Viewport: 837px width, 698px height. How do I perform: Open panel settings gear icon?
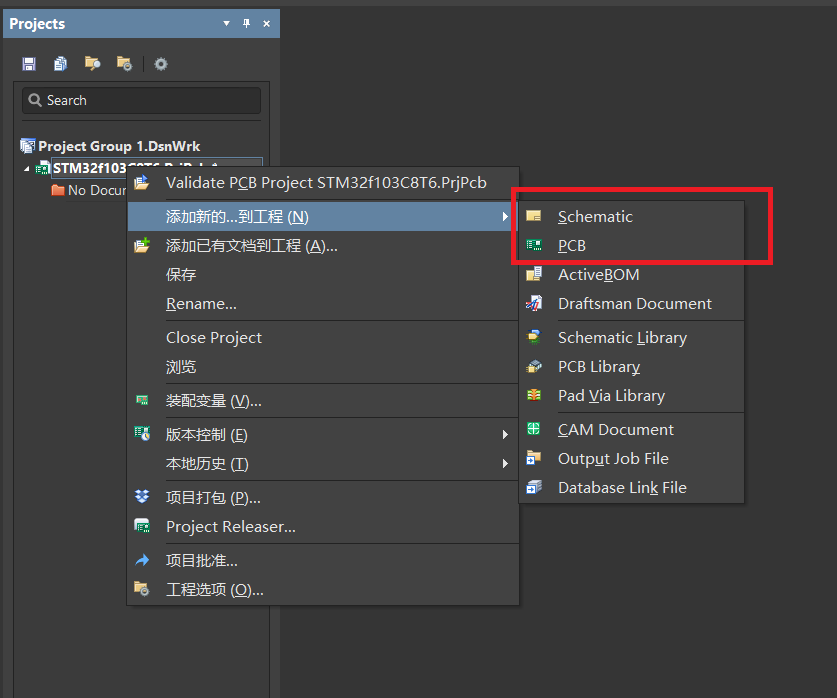coord(161,64)
